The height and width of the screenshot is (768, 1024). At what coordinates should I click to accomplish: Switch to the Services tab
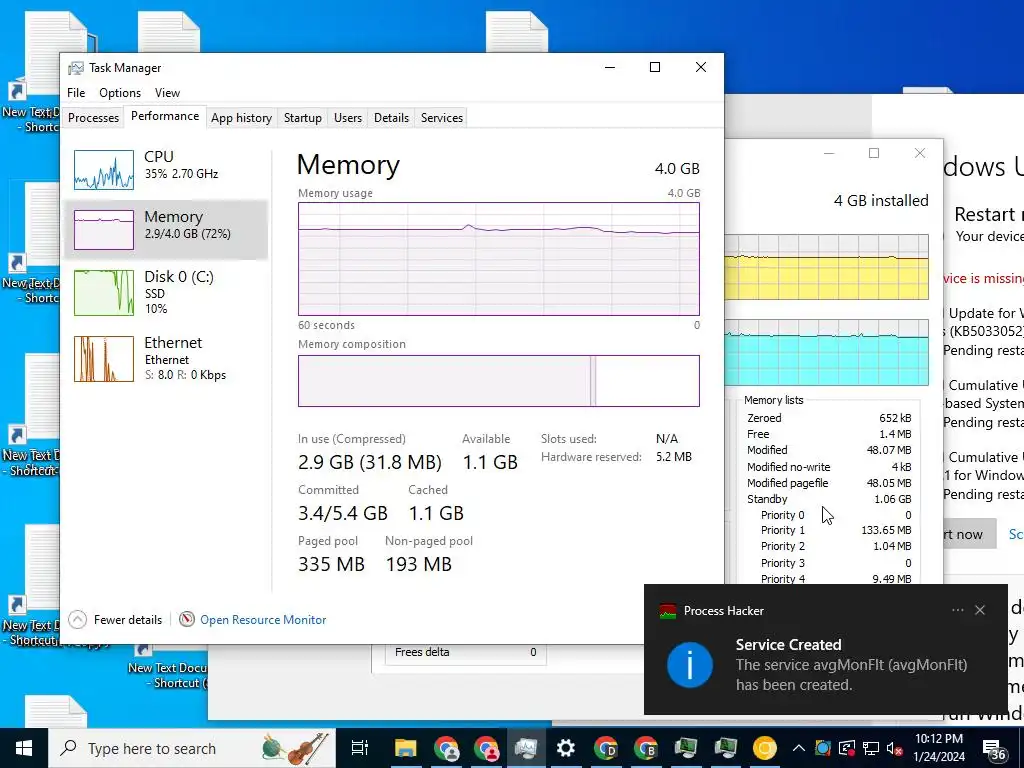tap(441, 118)
